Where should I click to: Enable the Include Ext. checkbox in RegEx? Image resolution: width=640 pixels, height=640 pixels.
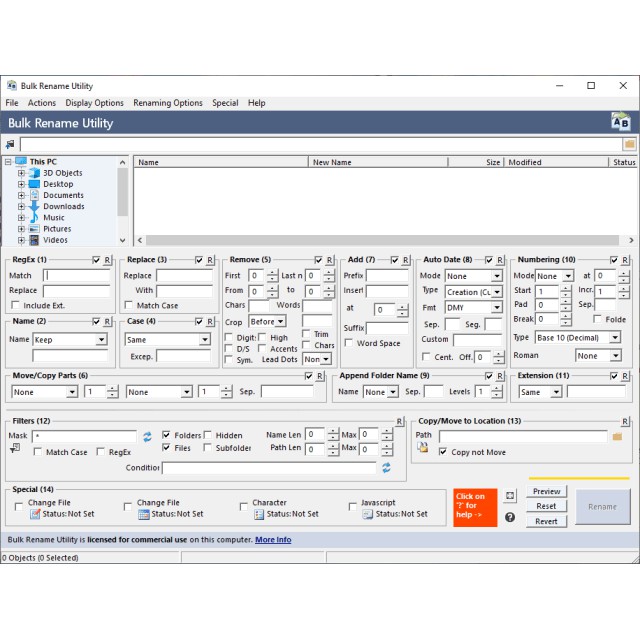(16, 305)
